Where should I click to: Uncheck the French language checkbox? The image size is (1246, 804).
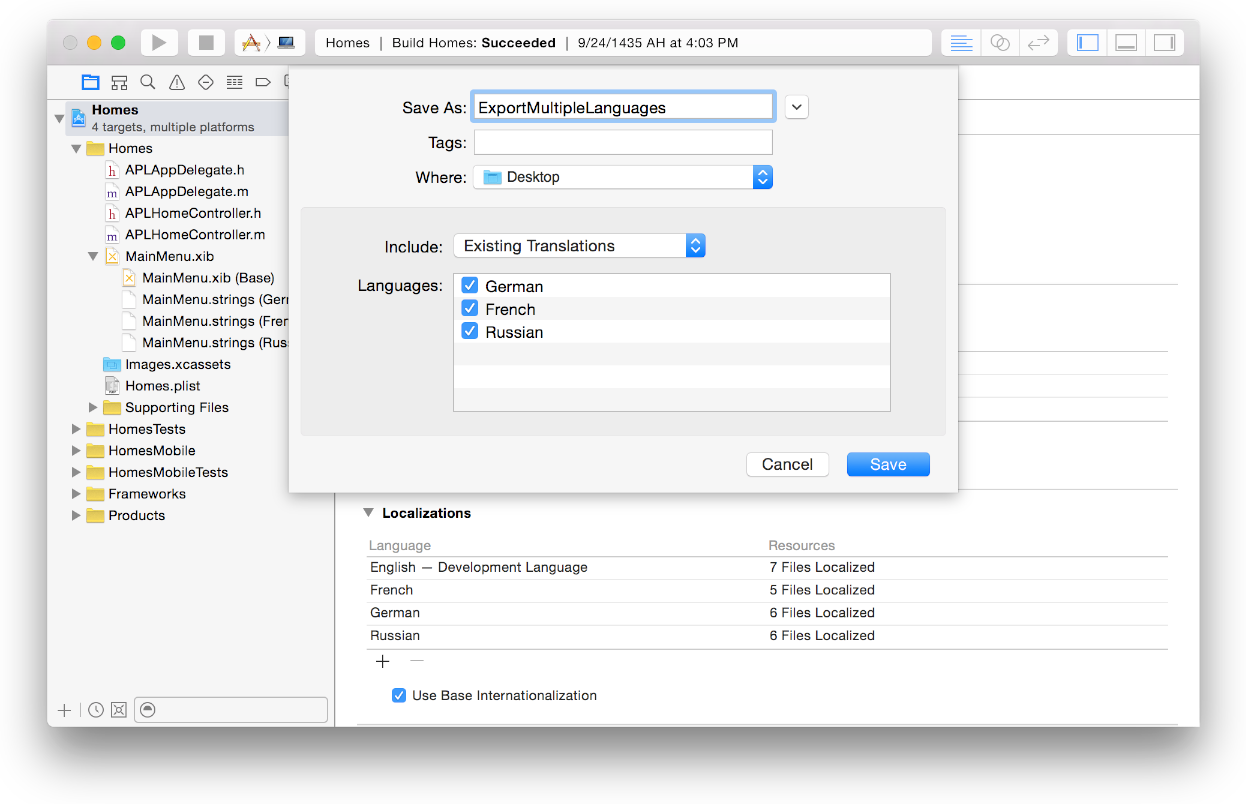click(x=470, y=309)
